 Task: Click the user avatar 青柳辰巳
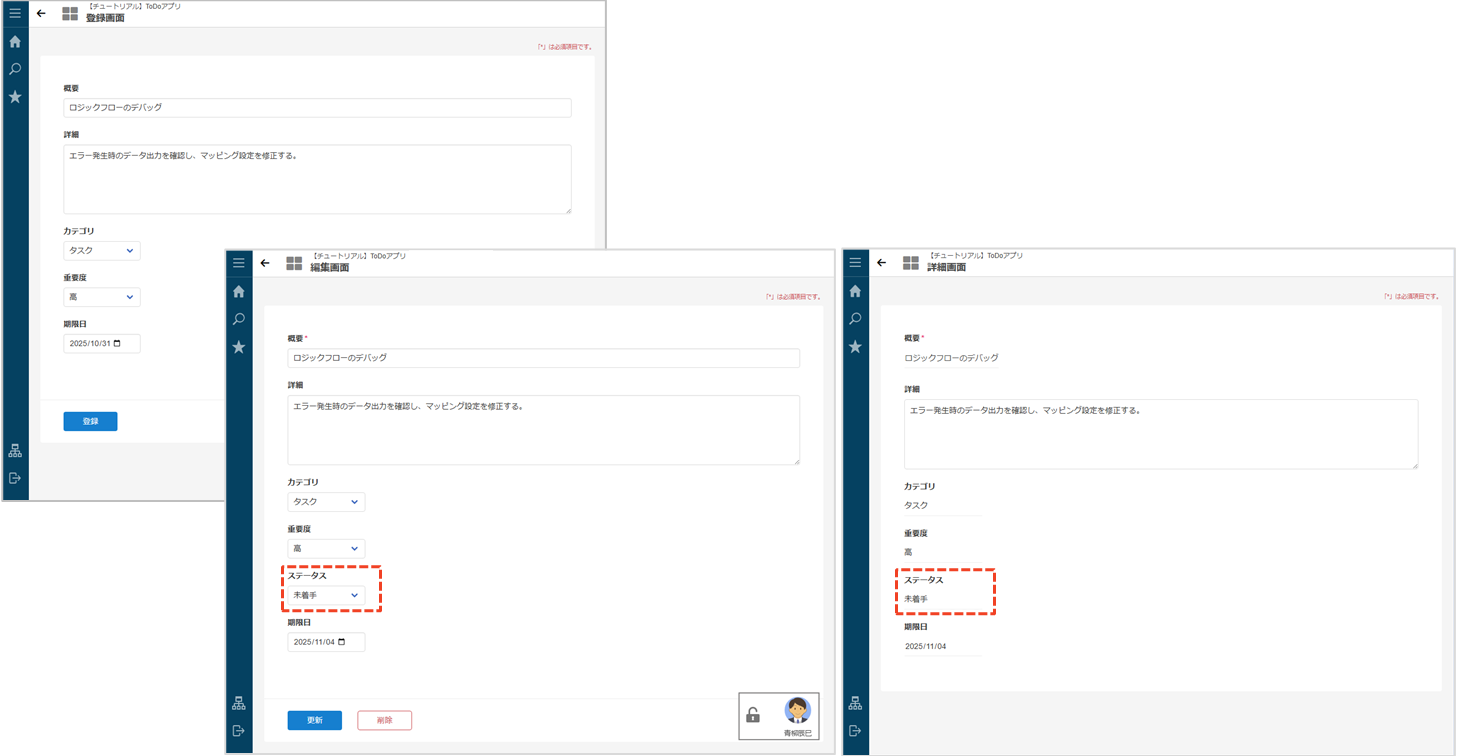tap(797, 711)
